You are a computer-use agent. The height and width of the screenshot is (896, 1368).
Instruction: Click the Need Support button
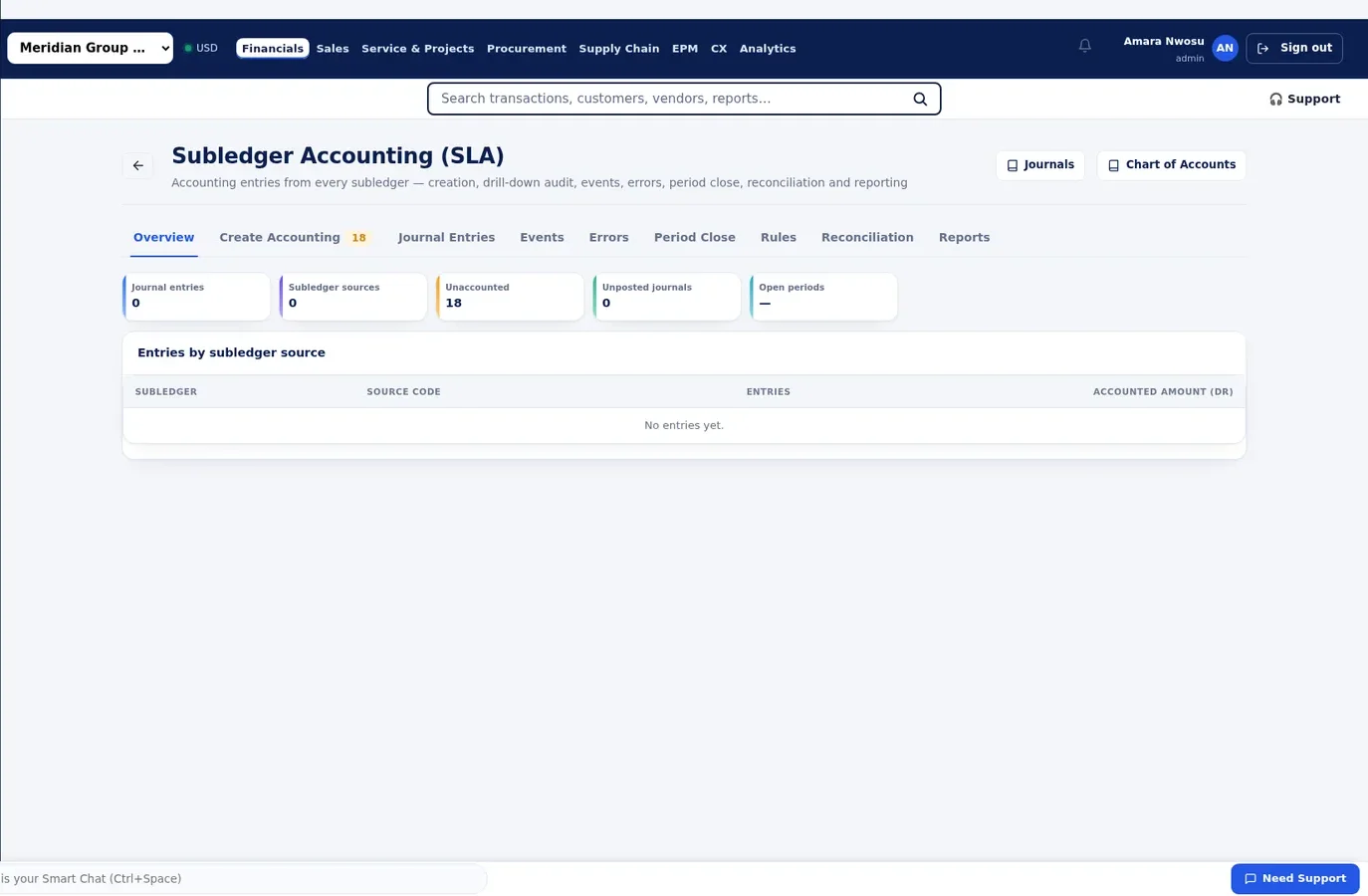[1295, 879]
